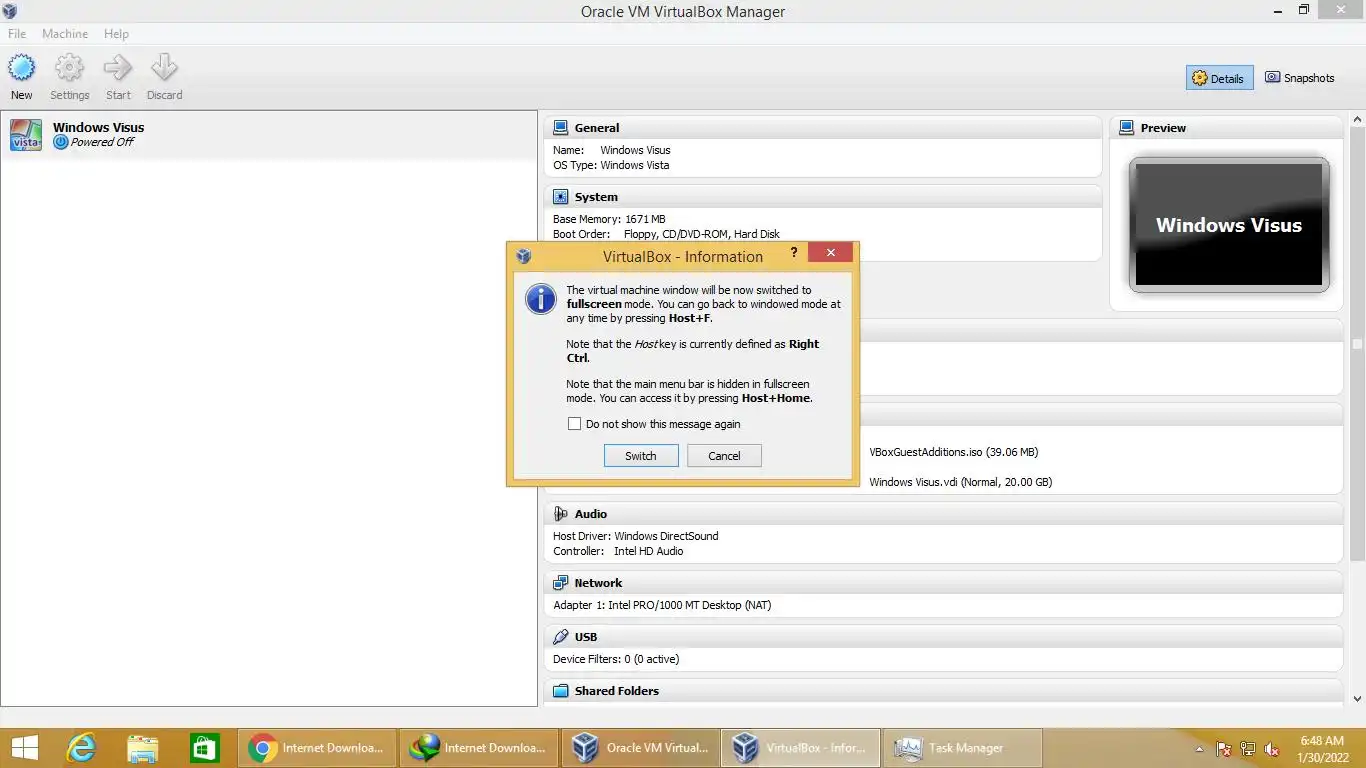Image resolution: width=1366 pixels, height=768 pixels.
Task: Click the Audio section speaker icon
Action: click(x=560, y=514)
